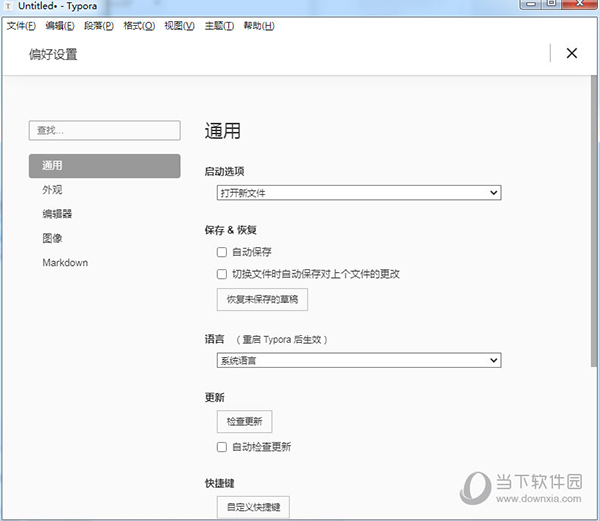Click the 保存 & 恢复 section label

(x=231, y=230)
